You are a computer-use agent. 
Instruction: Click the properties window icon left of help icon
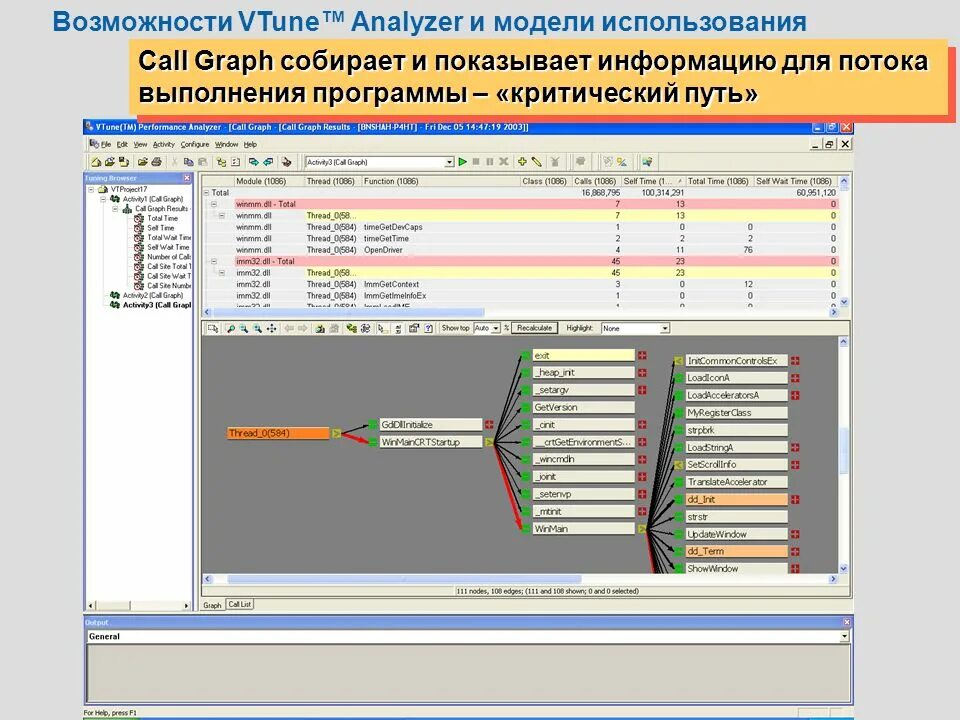(x=414, y=329)
